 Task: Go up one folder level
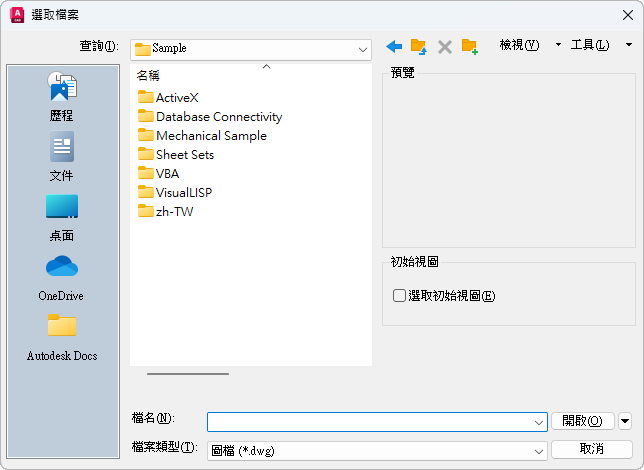pyautogui.click(x=419, y=46)
